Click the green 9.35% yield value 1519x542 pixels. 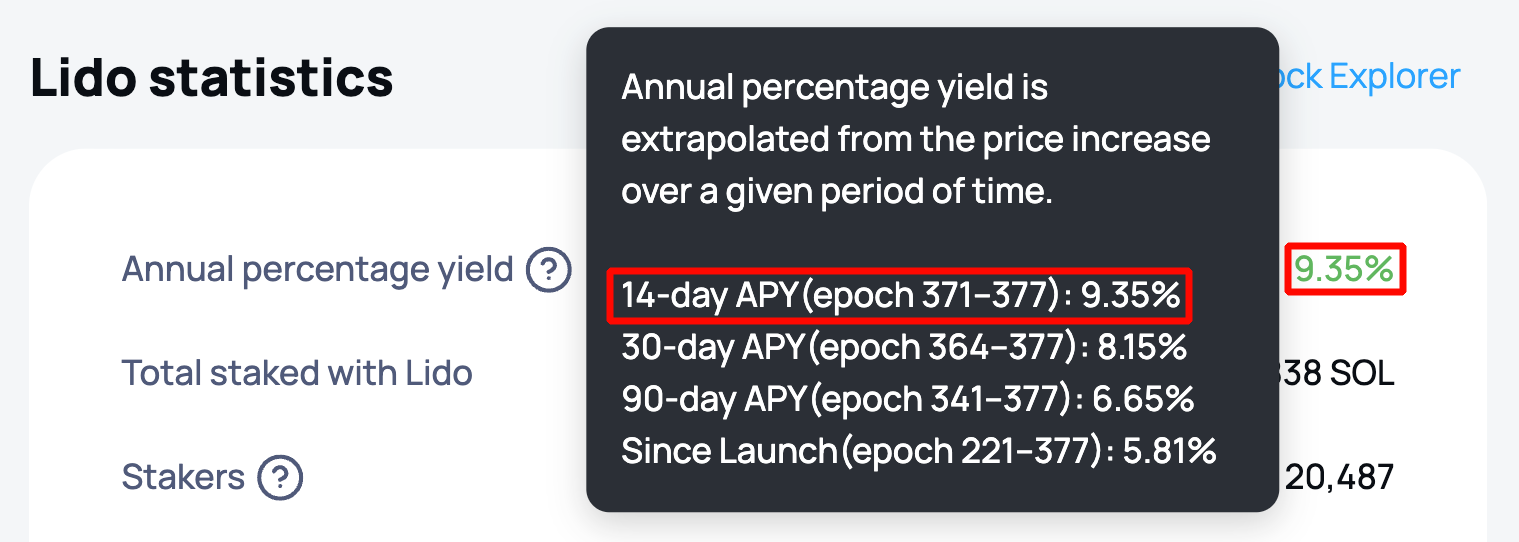pos(1344,269)
